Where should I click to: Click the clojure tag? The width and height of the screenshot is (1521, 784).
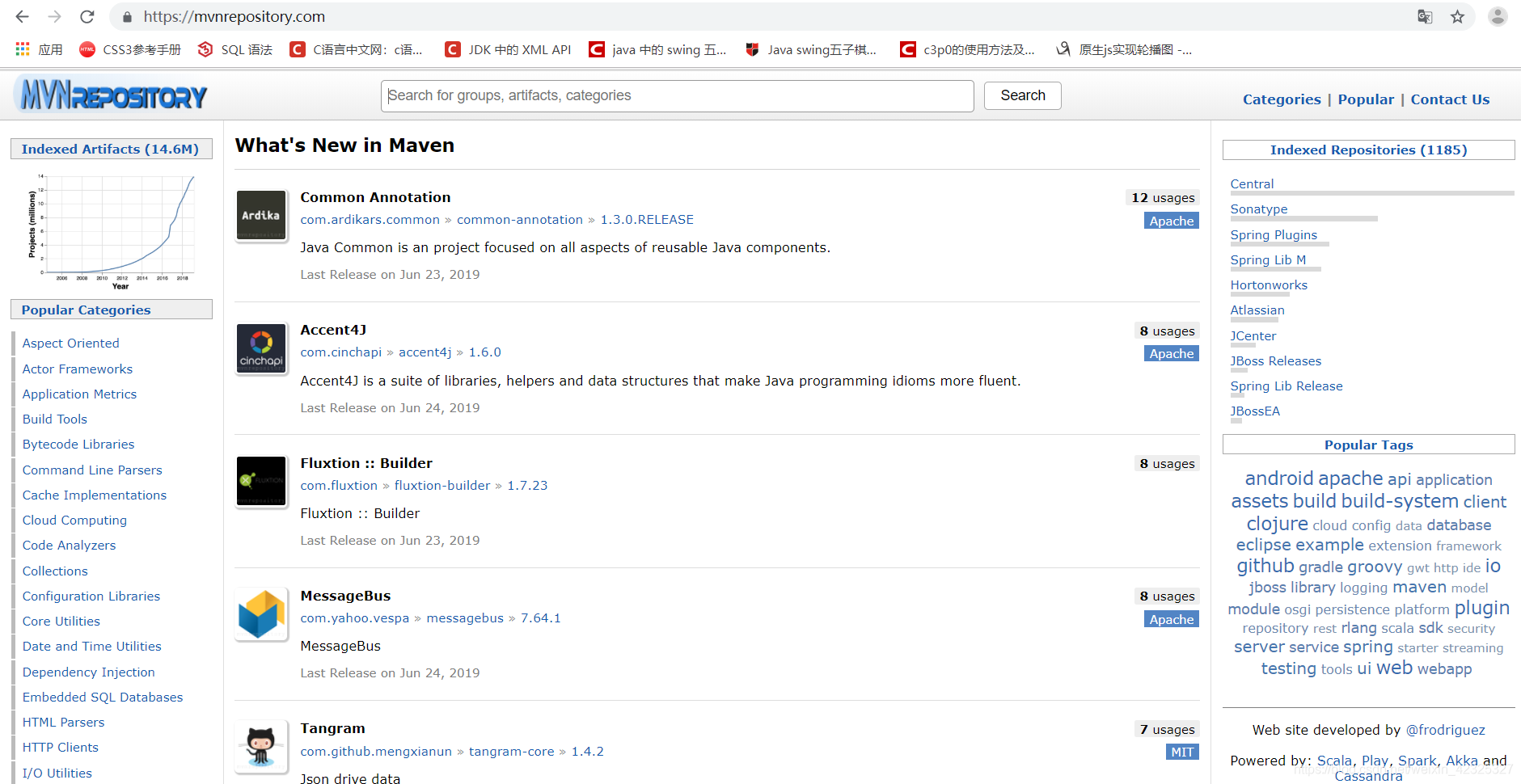[x=1277, y=524]
